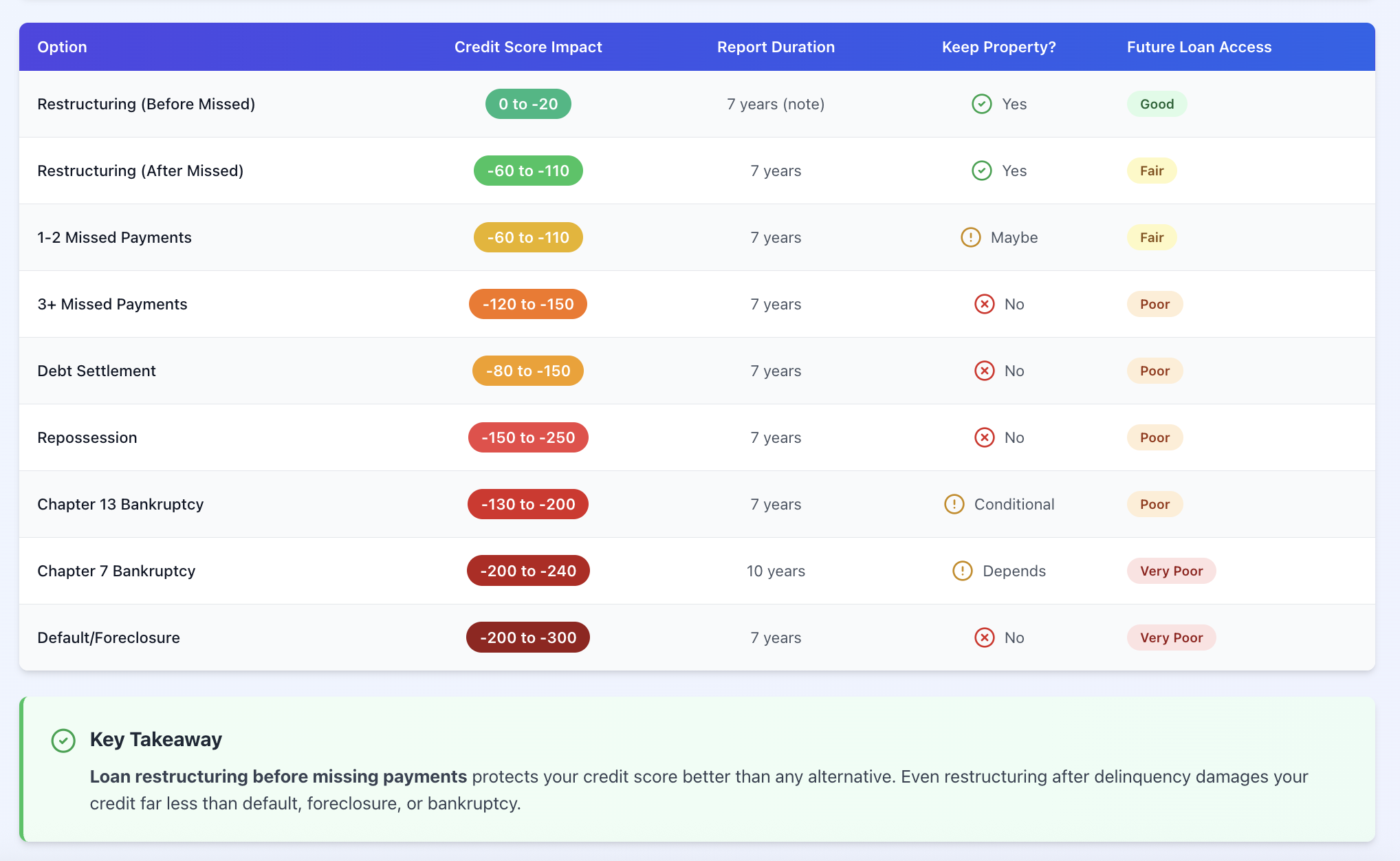Screen dimensions: 1400x861
Task: Click the 'Conditional' keep property text
Action: [x=1014, y=504]
